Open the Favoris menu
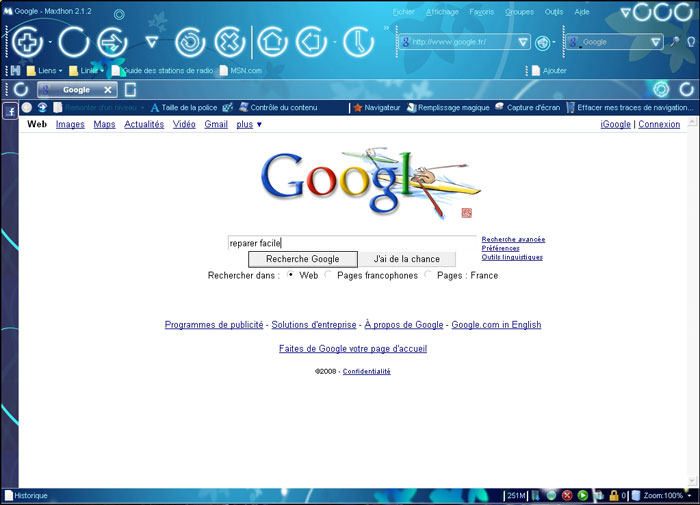 pos(482,12)
